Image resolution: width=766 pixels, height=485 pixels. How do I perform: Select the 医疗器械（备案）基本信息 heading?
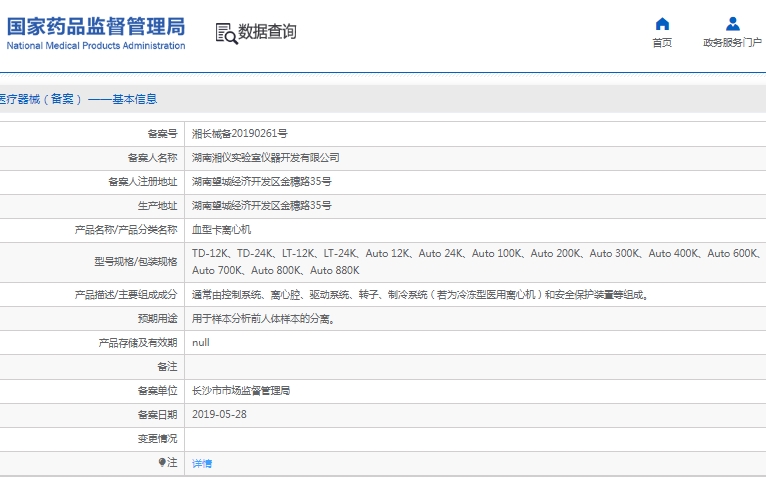click(78, 99)
